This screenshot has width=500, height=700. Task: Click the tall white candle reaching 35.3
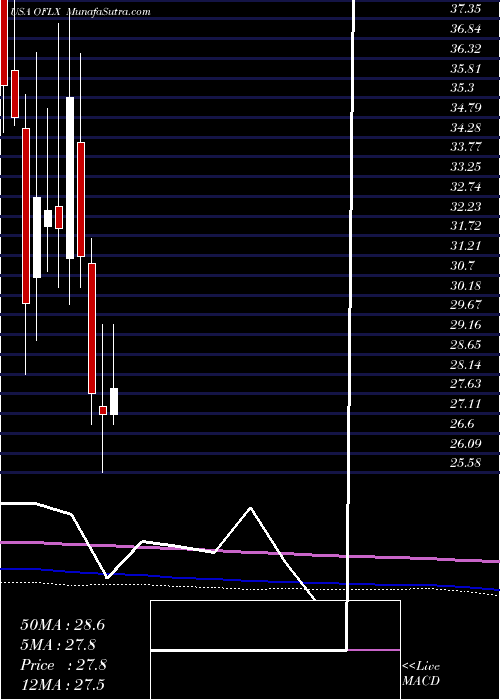click(70, 178)
